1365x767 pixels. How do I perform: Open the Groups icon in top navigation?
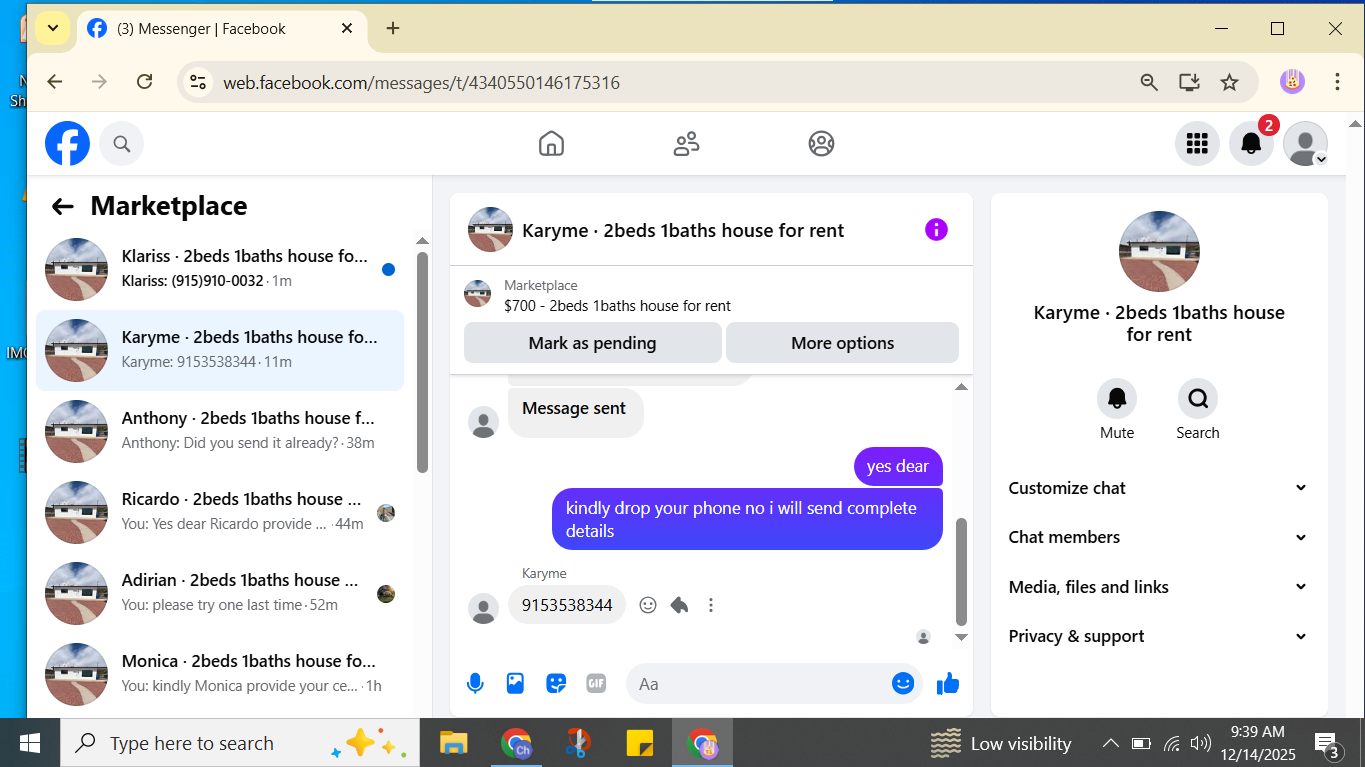click(x=821, y=144)
